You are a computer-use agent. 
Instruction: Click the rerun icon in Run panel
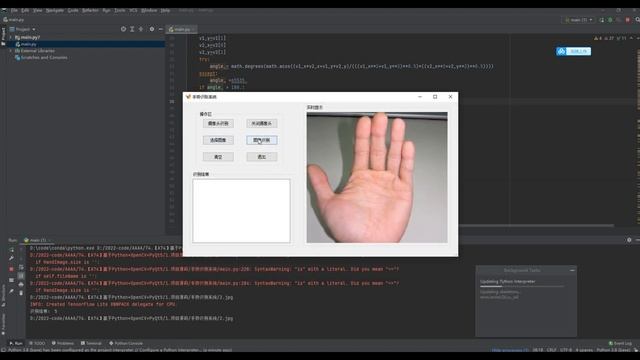pyautogui.click(x=11, y=250)
